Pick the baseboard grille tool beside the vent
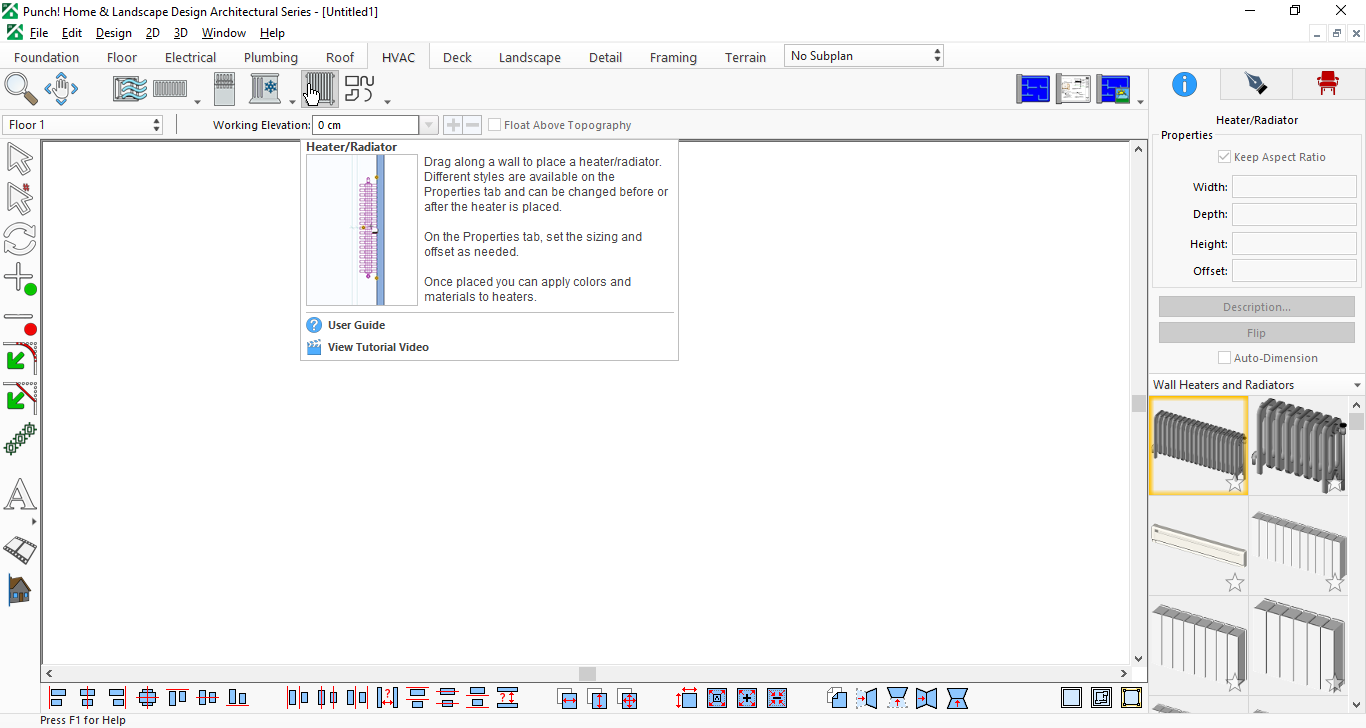 point(170,89)
